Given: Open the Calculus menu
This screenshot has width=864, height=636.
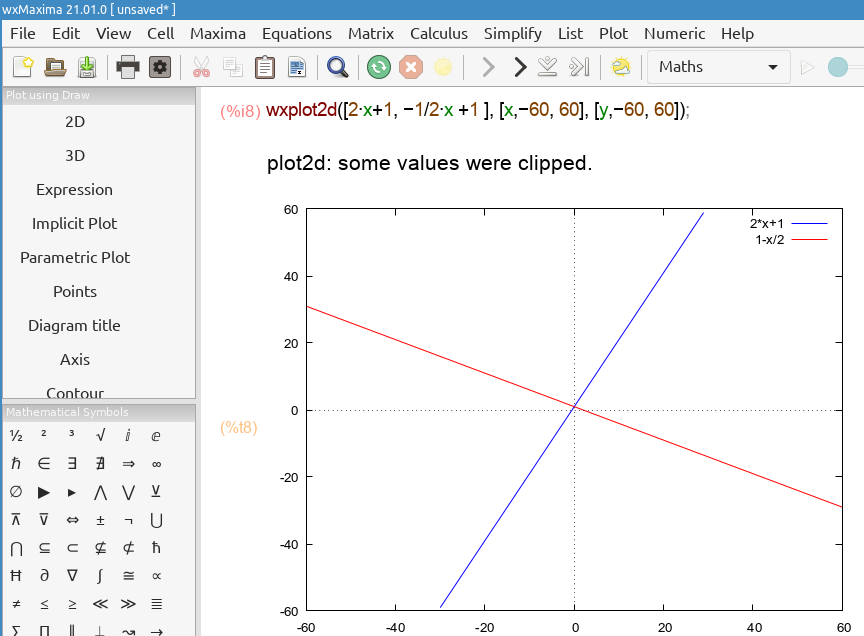Looking at the screenshot, I should click(x=438, y=33).
